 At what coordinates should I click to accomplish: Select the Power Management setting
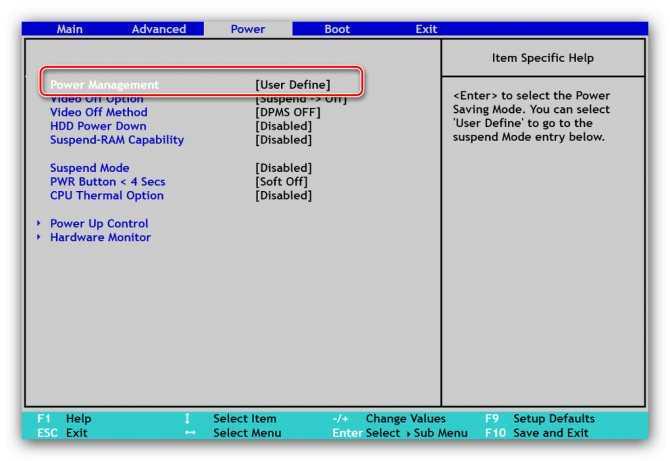click(104, 84)
